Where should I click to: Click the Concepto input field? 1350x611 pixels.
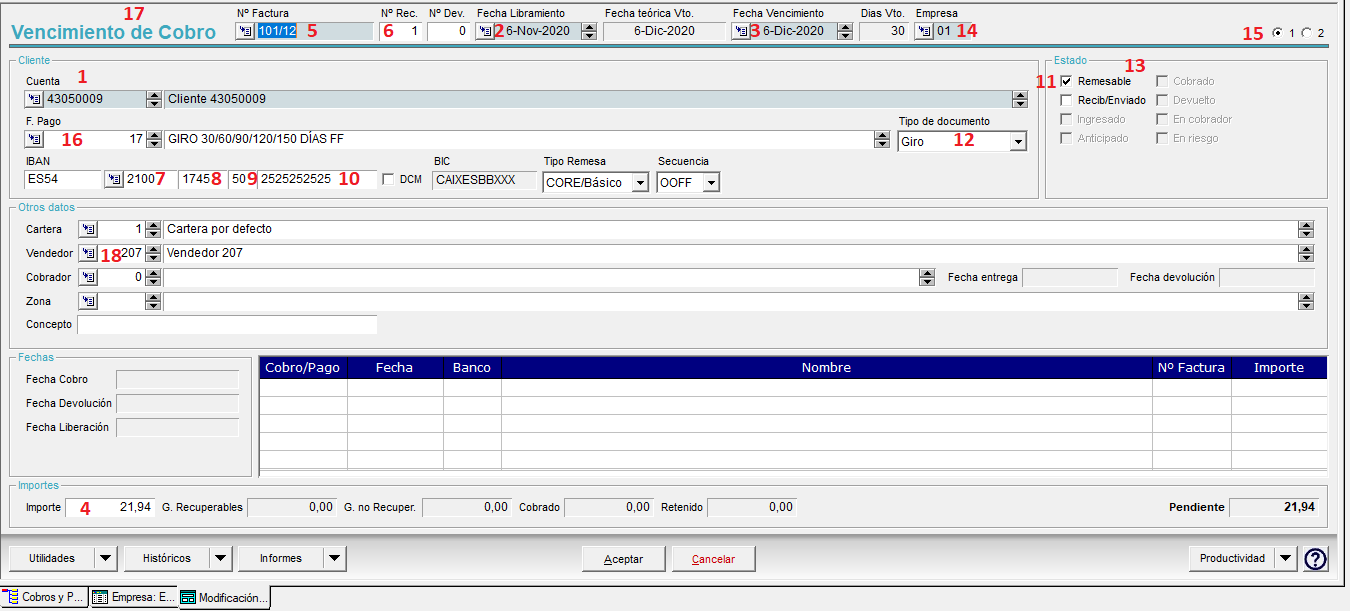(227, 324)
